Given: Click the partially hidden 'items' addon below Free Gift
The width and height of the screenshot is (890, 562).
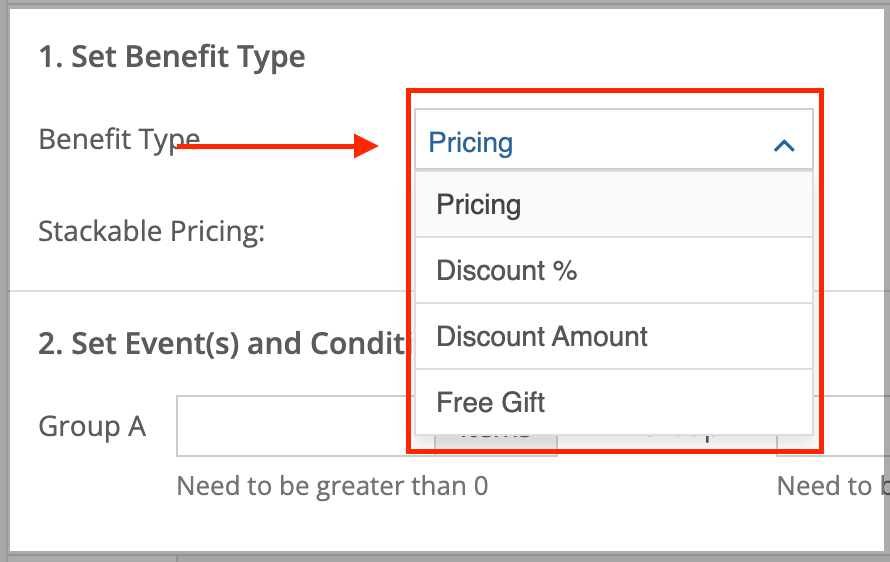Looking at the screenshot, I should [496, 445].
